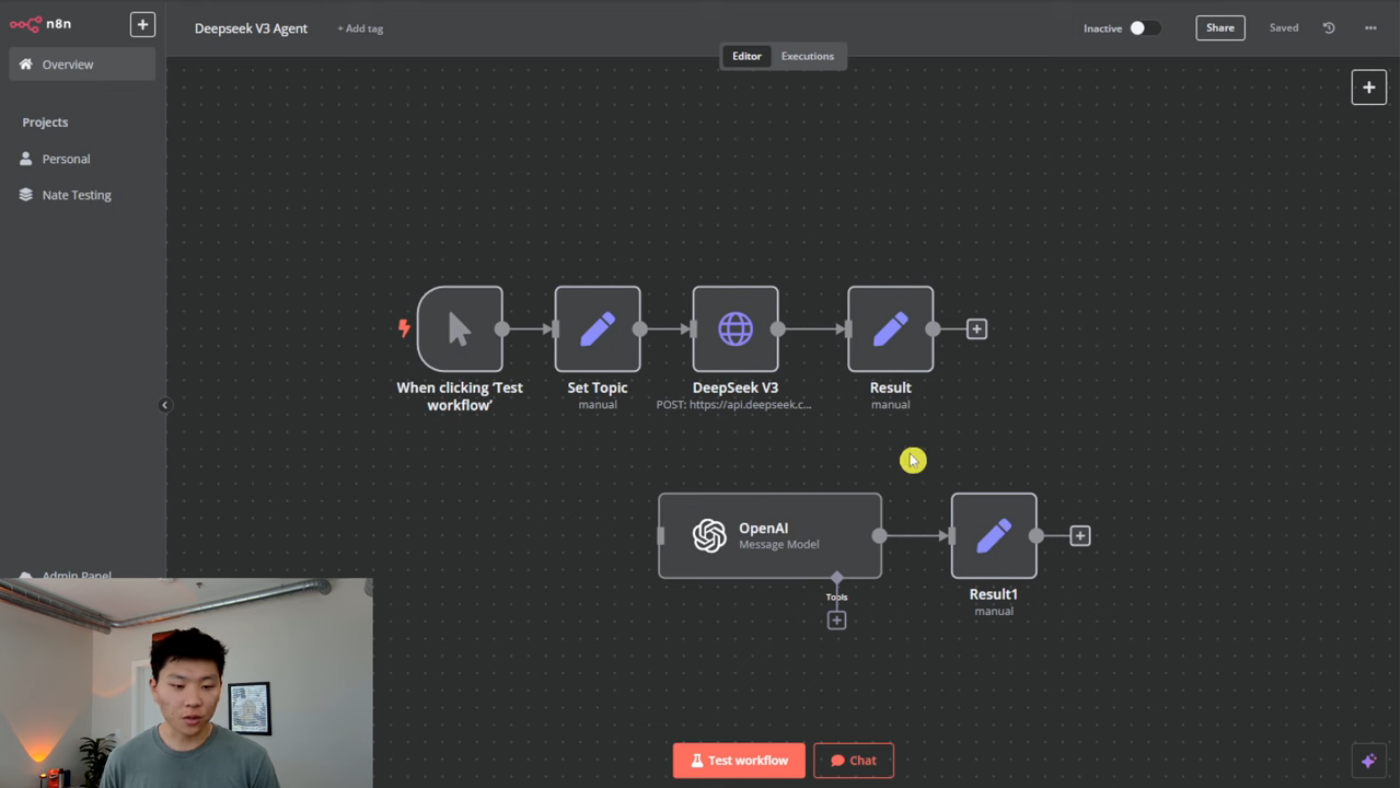Click the Test workflow button
The height and width of the screenshot is (788, 1400).
coord(739,760)
